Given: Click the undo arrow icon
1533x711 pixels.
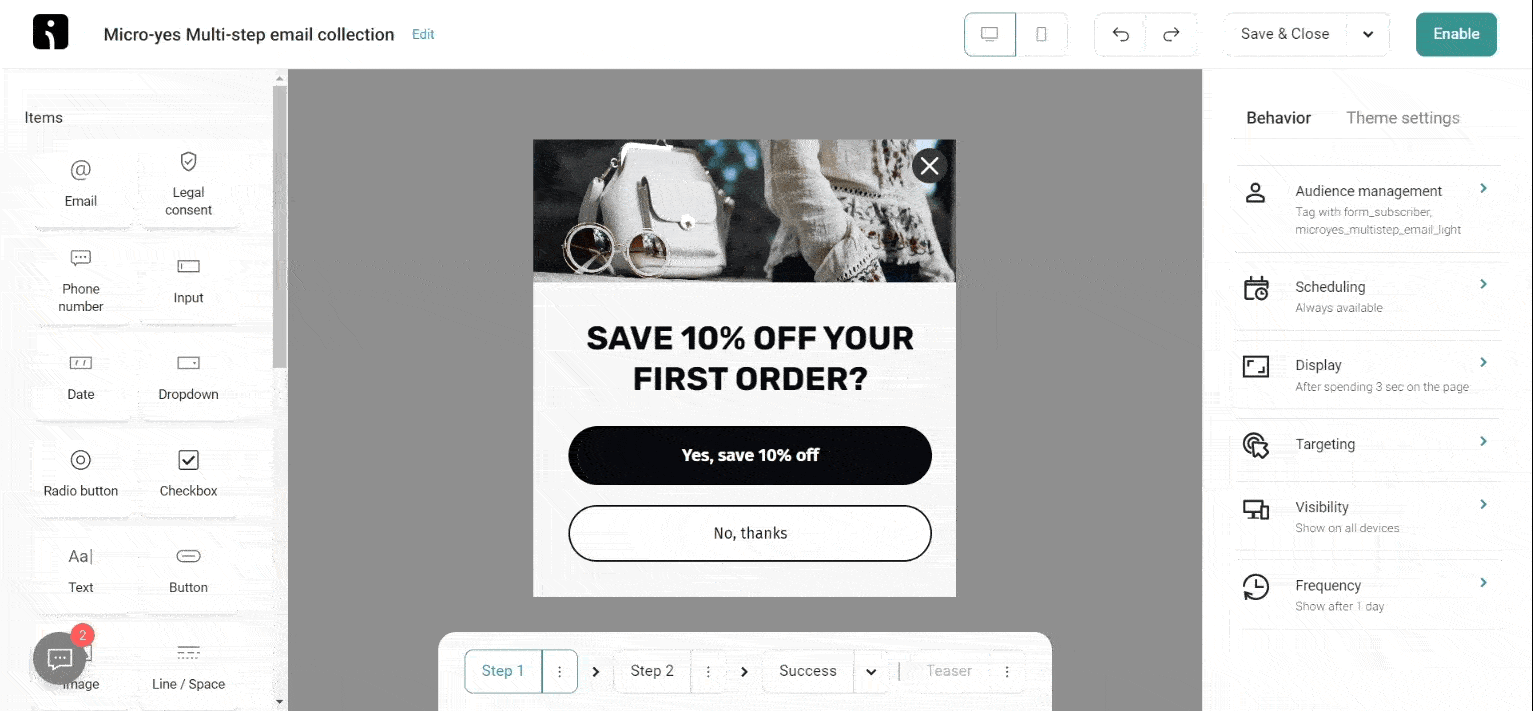Looking at the screenshot, I should 1120,34.
